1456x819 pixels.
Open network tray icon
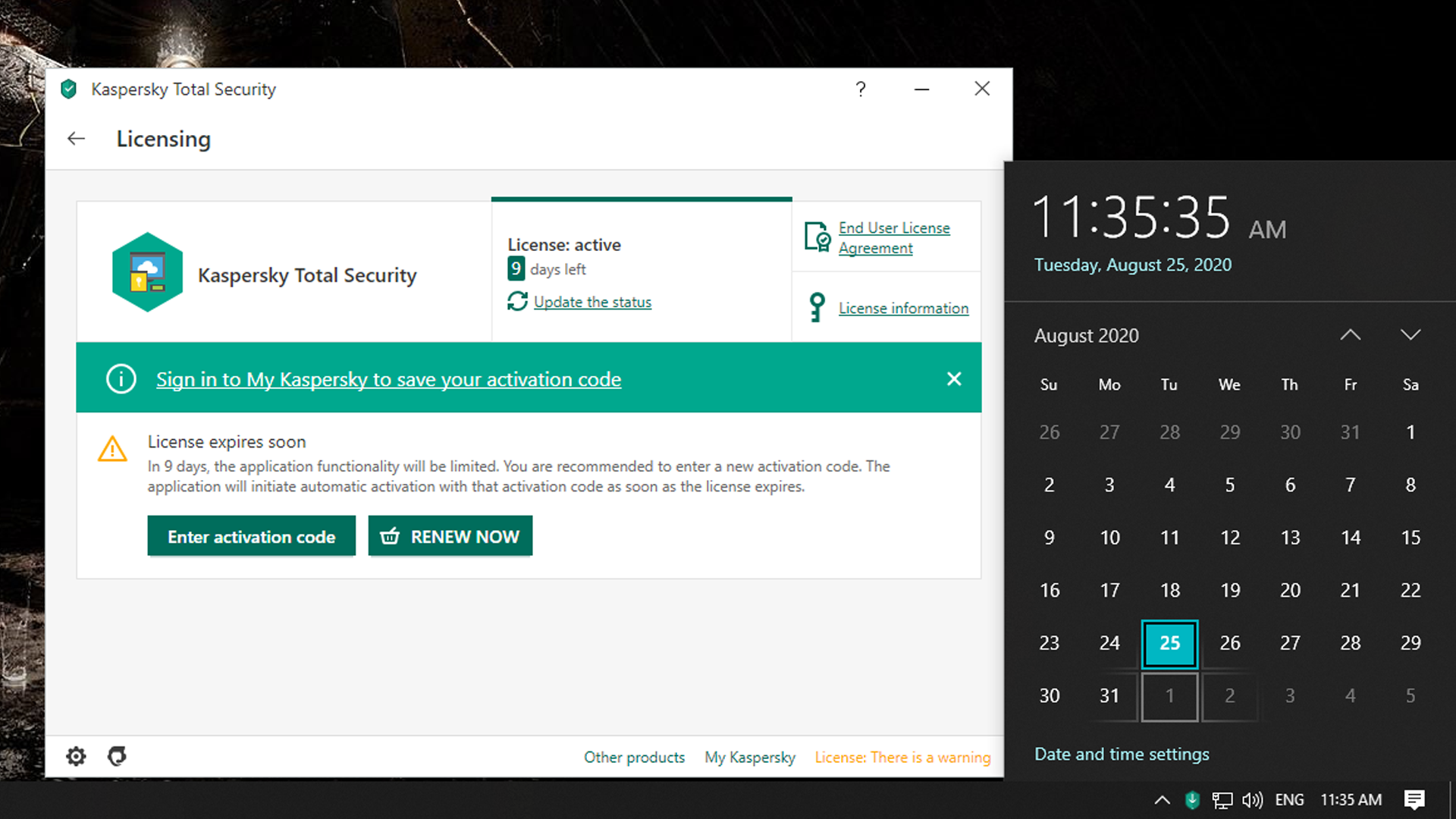point(1222,800)
